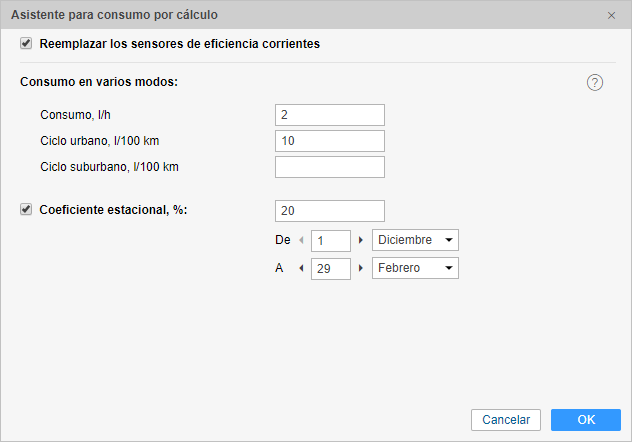
Task: Click the empty Ciclo suburbano field
Action: (330, 167)
